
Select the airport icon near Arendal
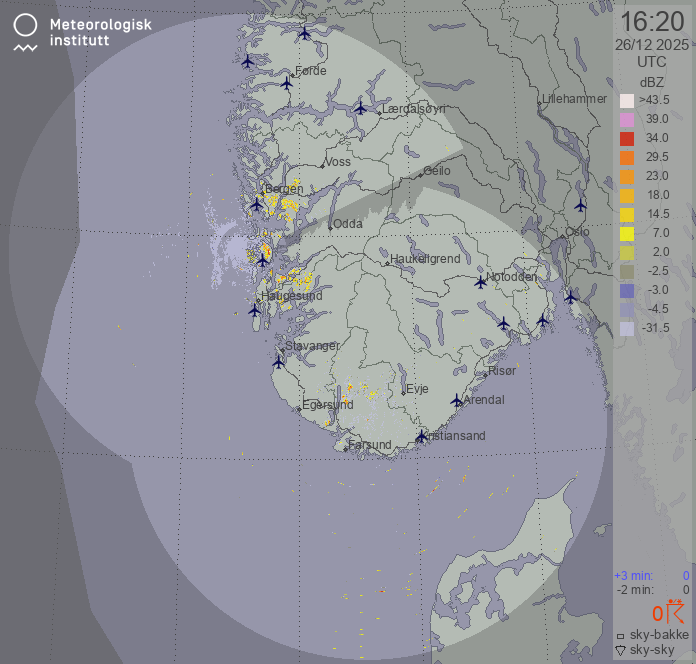pyautogui.click(x=457, y=400)
